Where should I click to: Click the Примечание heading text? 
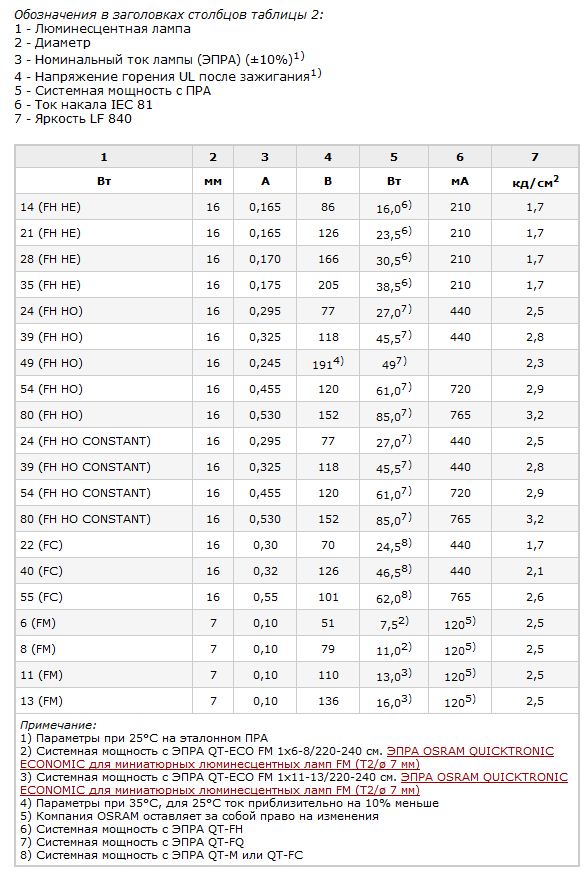click(58, 725)
